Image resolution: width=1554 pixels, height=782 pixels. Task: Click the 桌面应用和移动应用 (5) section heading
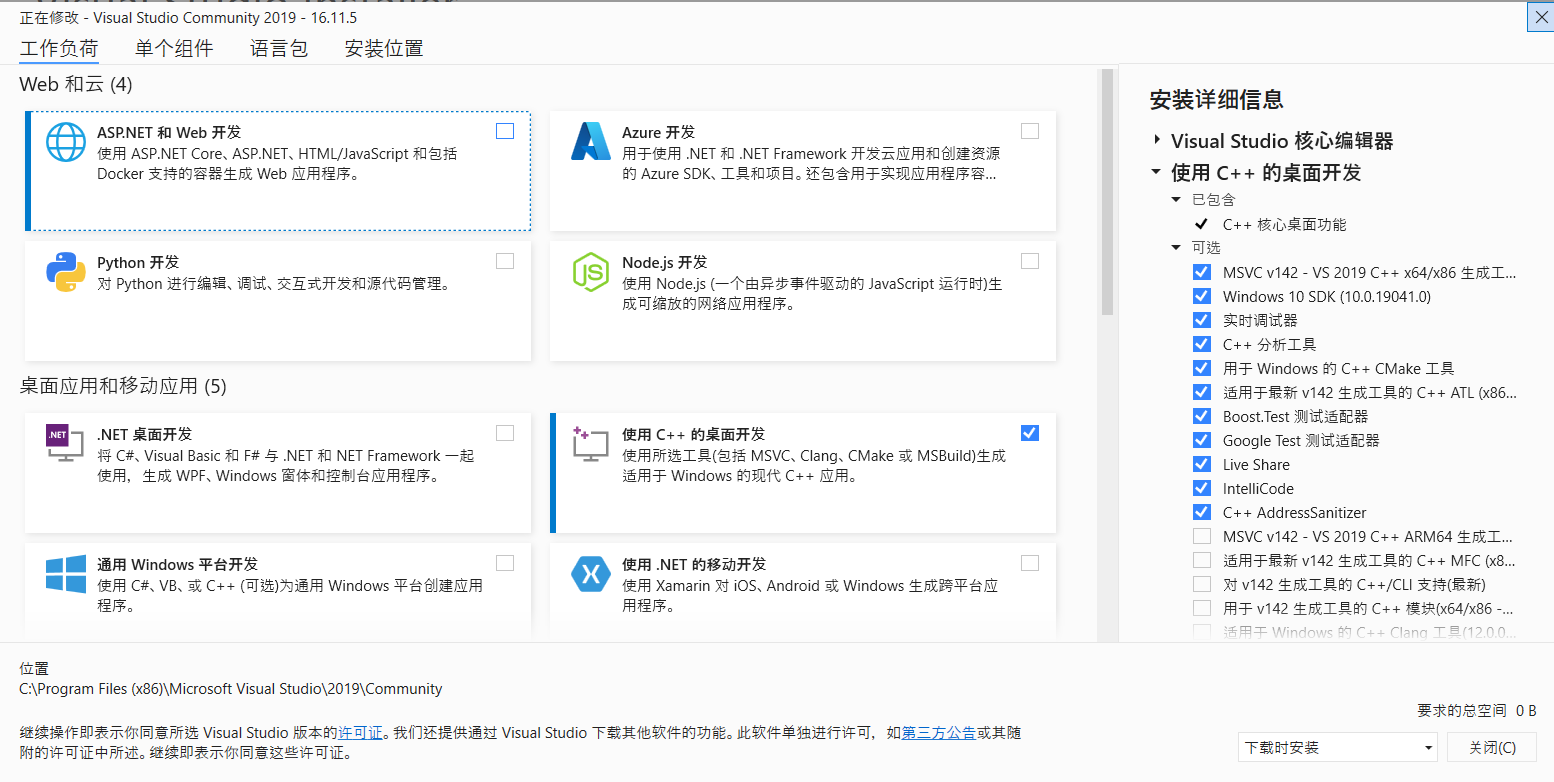[123, 385]
